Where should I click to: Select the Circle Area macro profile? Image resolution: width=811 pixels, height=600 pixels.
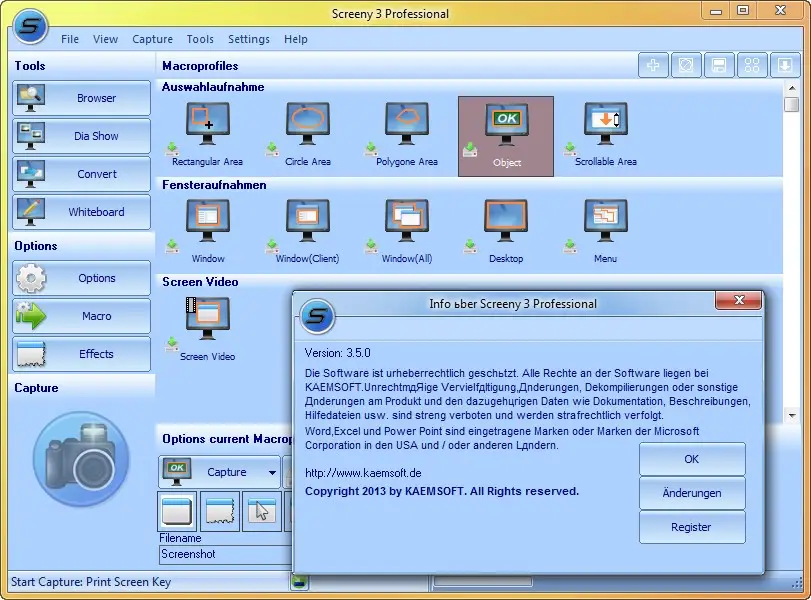click(307, 134)
